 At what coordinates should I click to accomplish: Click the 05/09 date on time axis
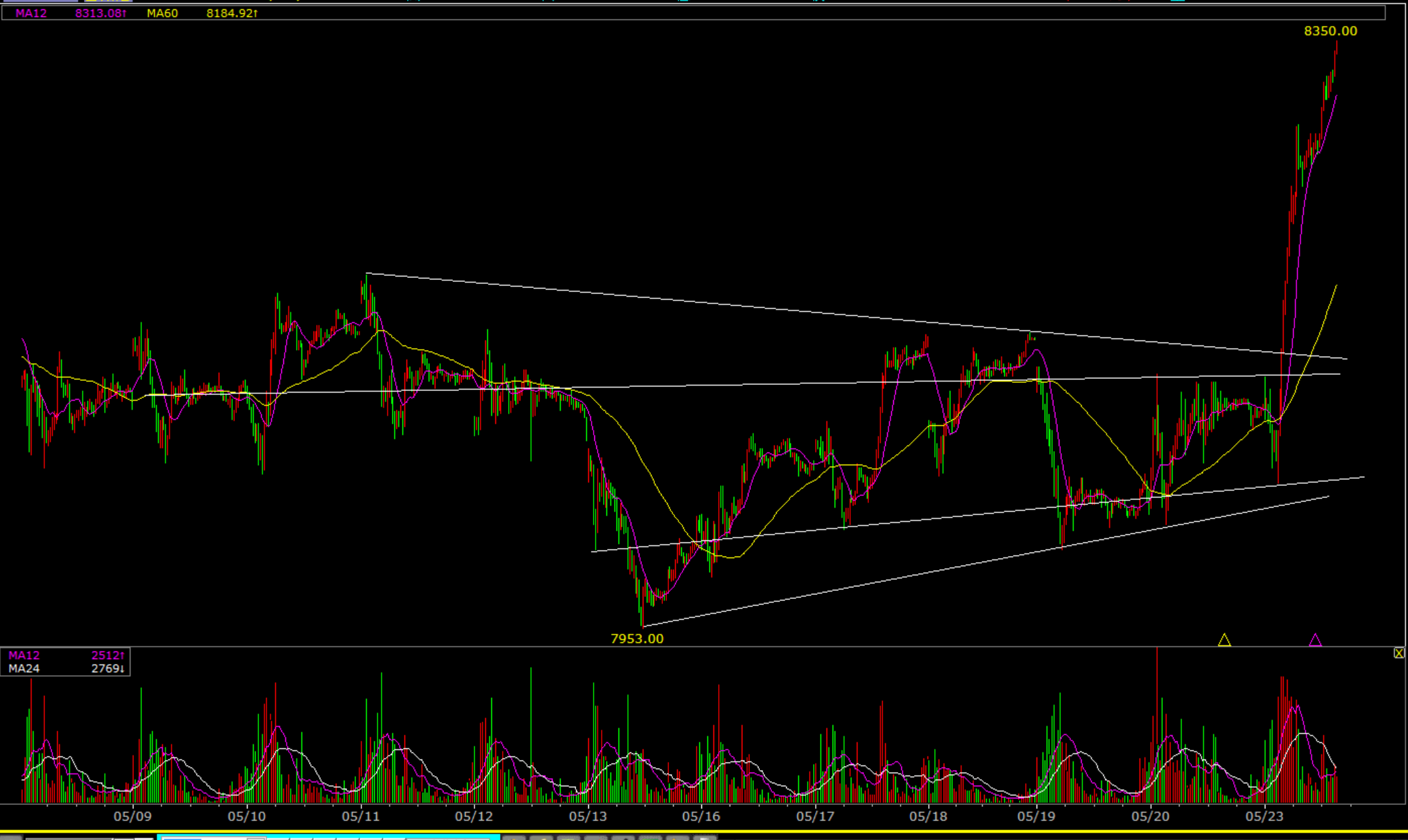click(x=133, y=816)
